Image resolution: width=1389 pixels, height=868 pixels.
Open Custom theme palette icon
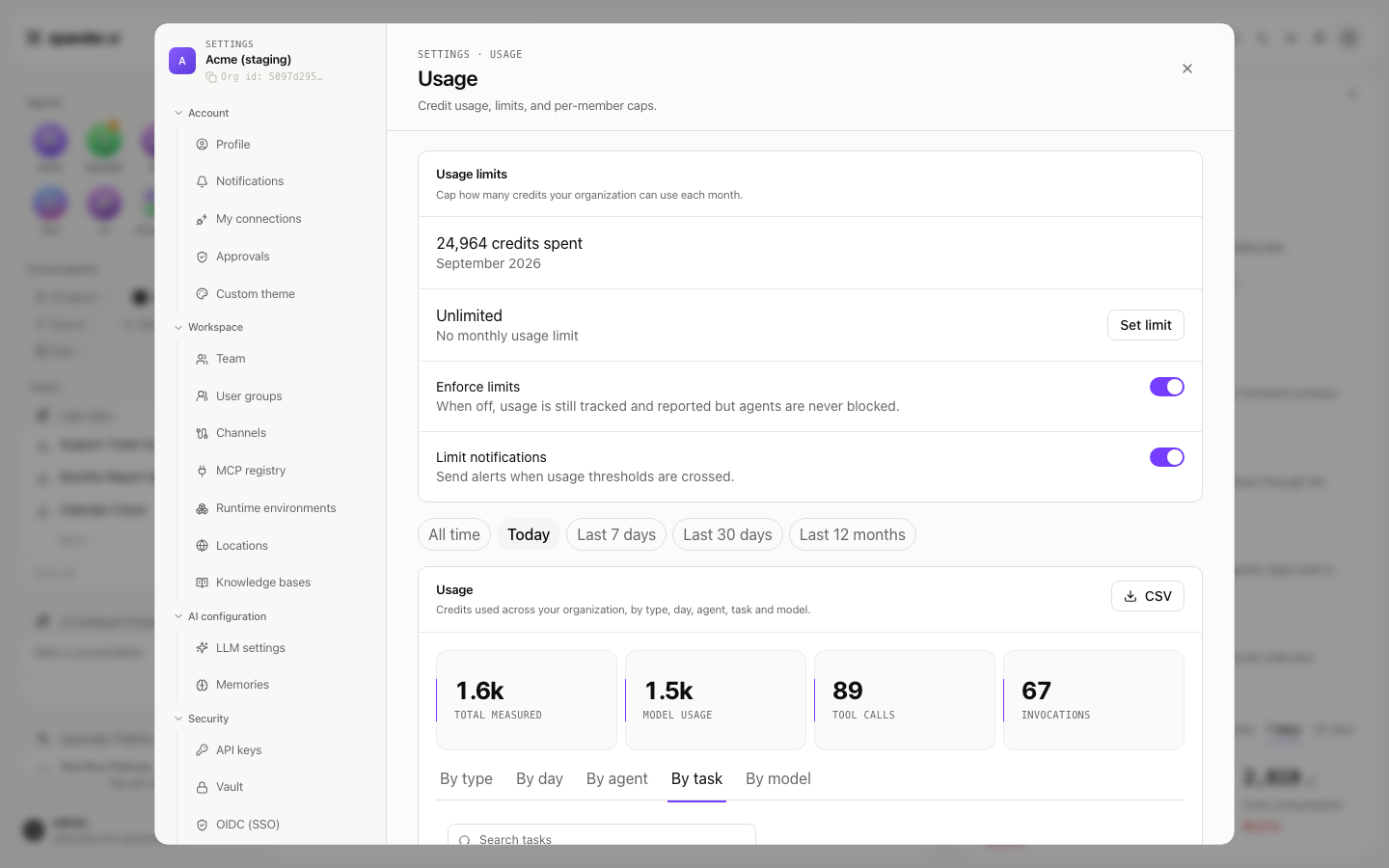(202, 294)
